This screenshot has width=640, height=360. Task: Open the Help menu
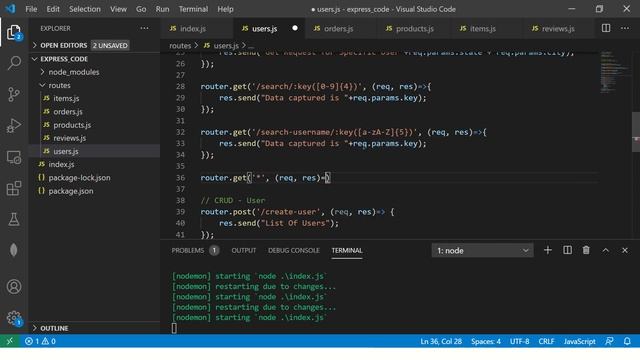tap(225, 9)
